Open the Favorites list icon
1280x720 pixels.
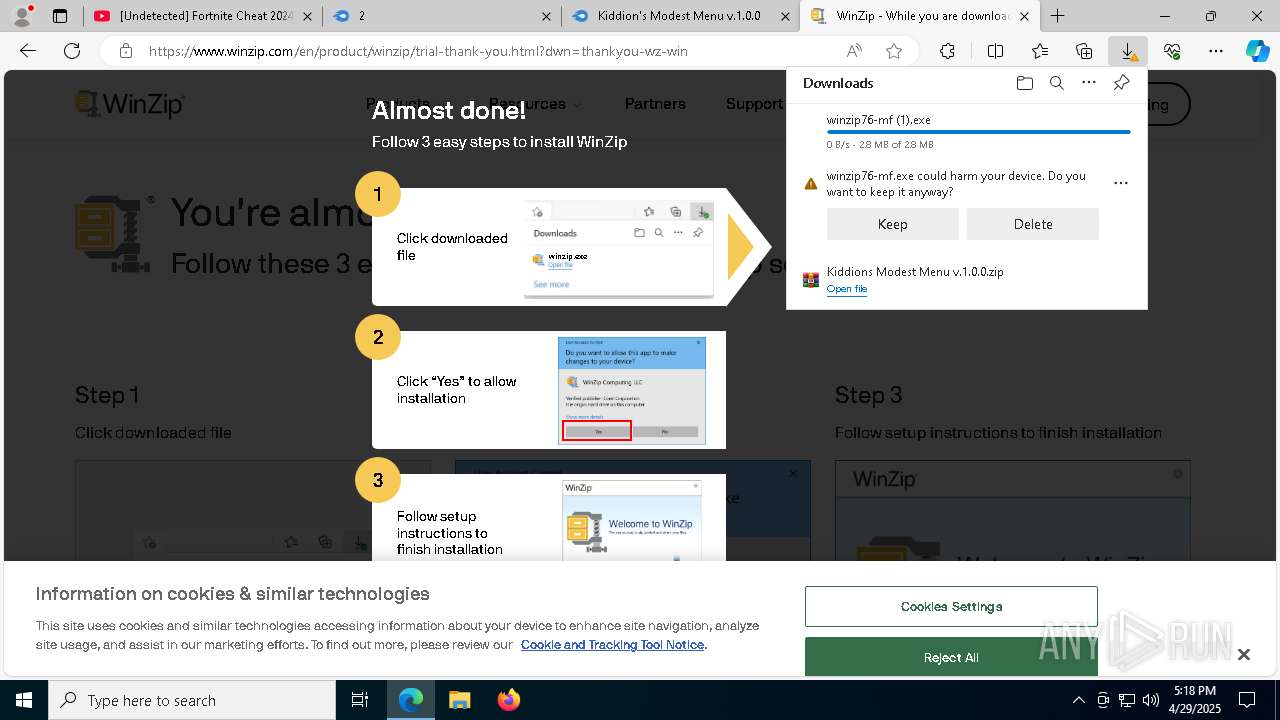1040,51
